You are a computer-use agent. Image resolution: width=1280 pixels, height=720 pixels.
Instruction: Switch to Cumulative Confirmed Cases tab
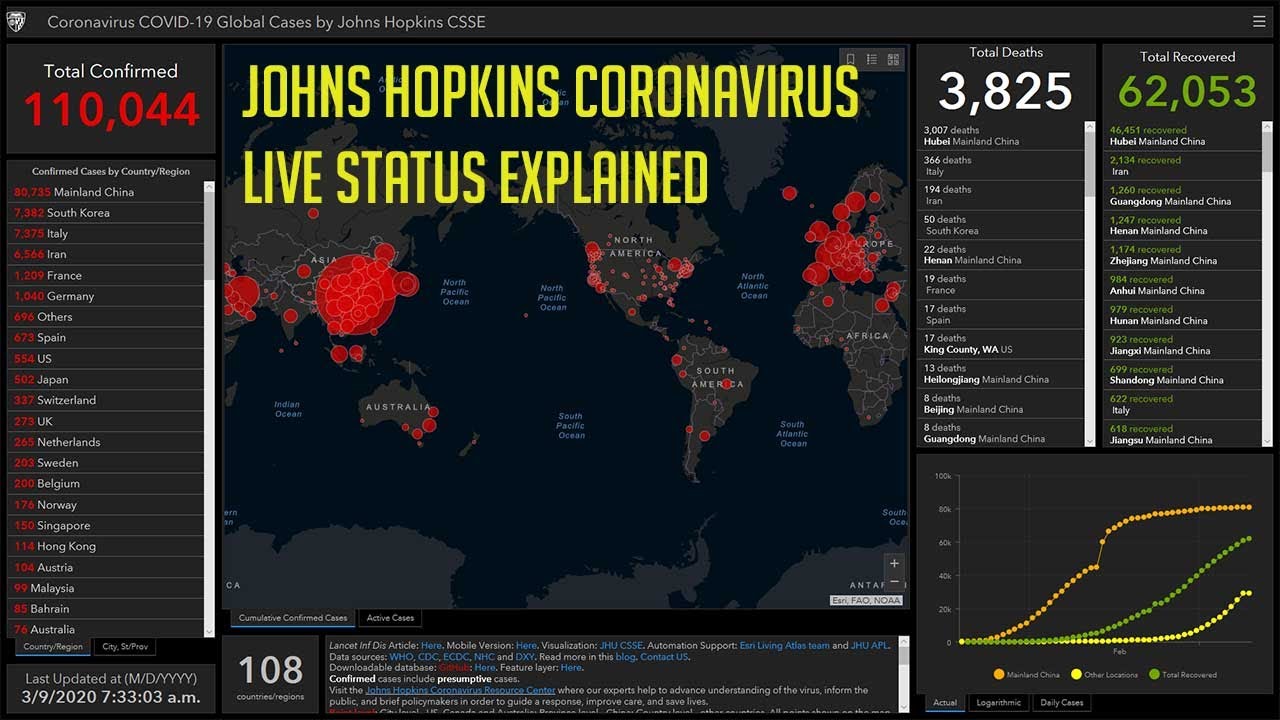coord(293,618)
